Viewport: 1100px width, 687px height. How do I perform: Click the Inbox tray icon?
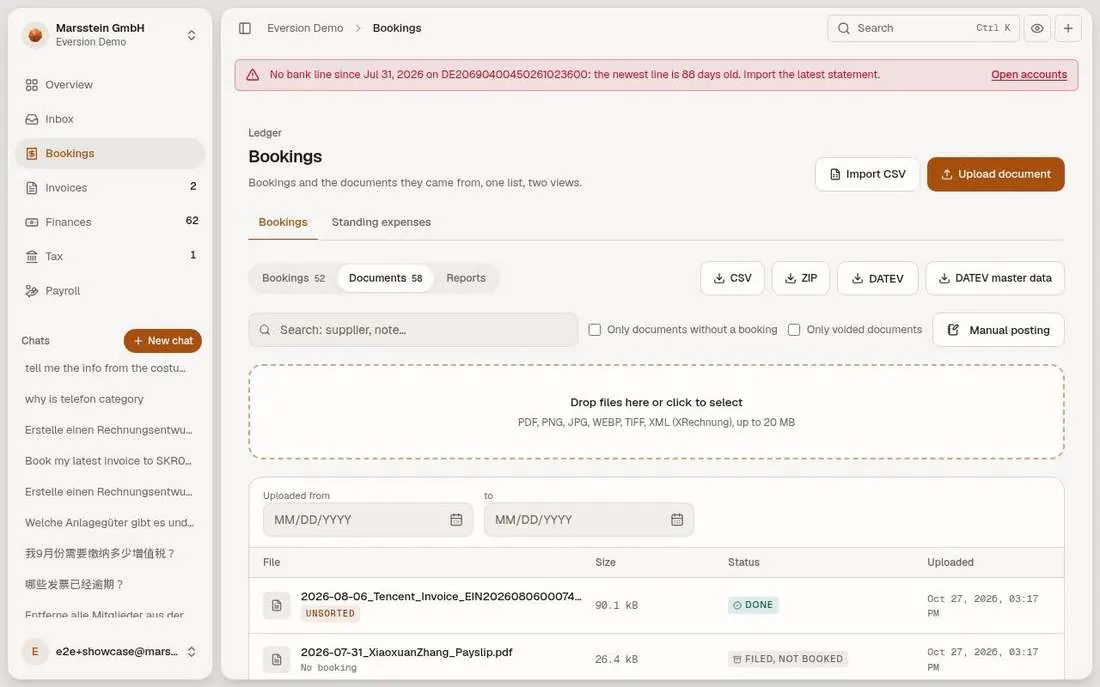click(32, 119)
